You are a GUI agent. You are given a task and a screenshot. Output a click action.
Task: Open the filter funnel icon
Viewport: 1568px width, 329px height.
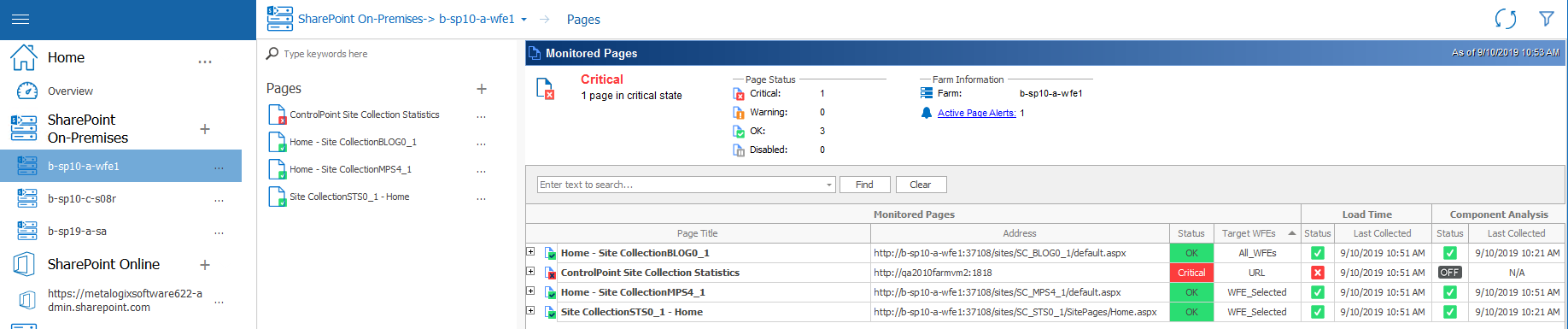click(x=1547, y=19)
